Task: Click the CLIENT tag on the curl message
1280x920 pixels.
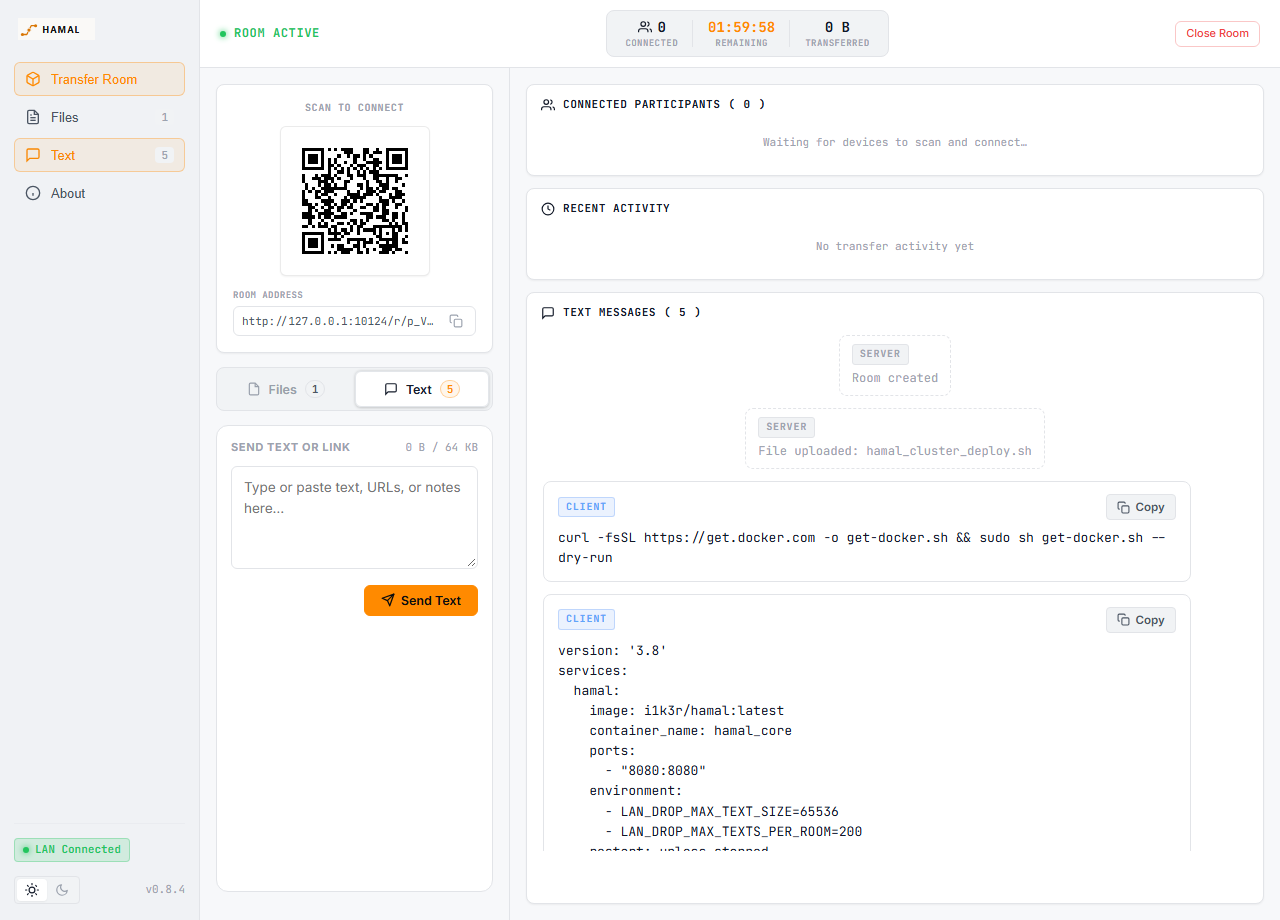Action: point(586,507)
